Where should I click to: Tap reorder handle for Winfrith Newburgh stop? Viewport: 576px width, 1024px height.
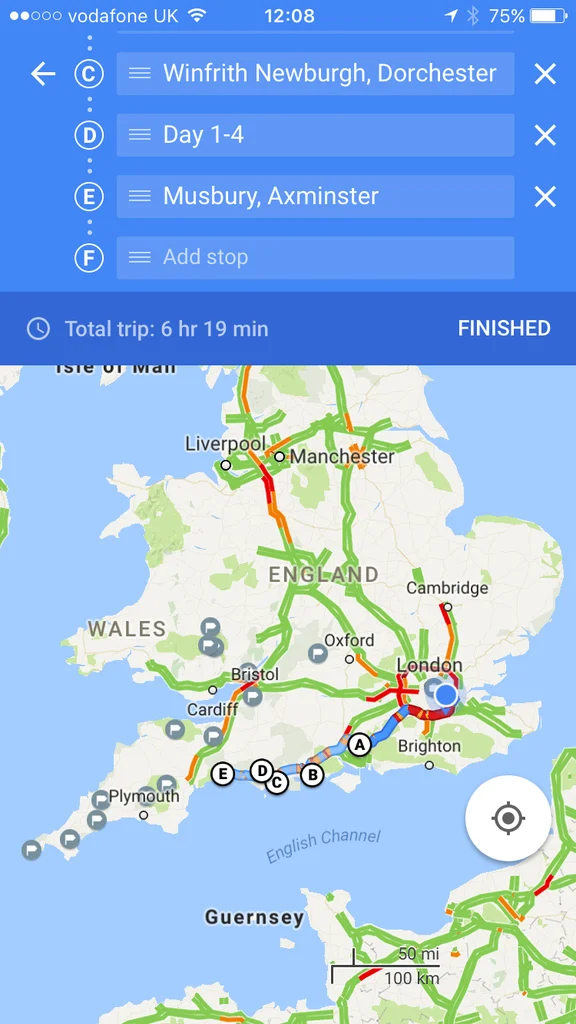click(140, 73)
